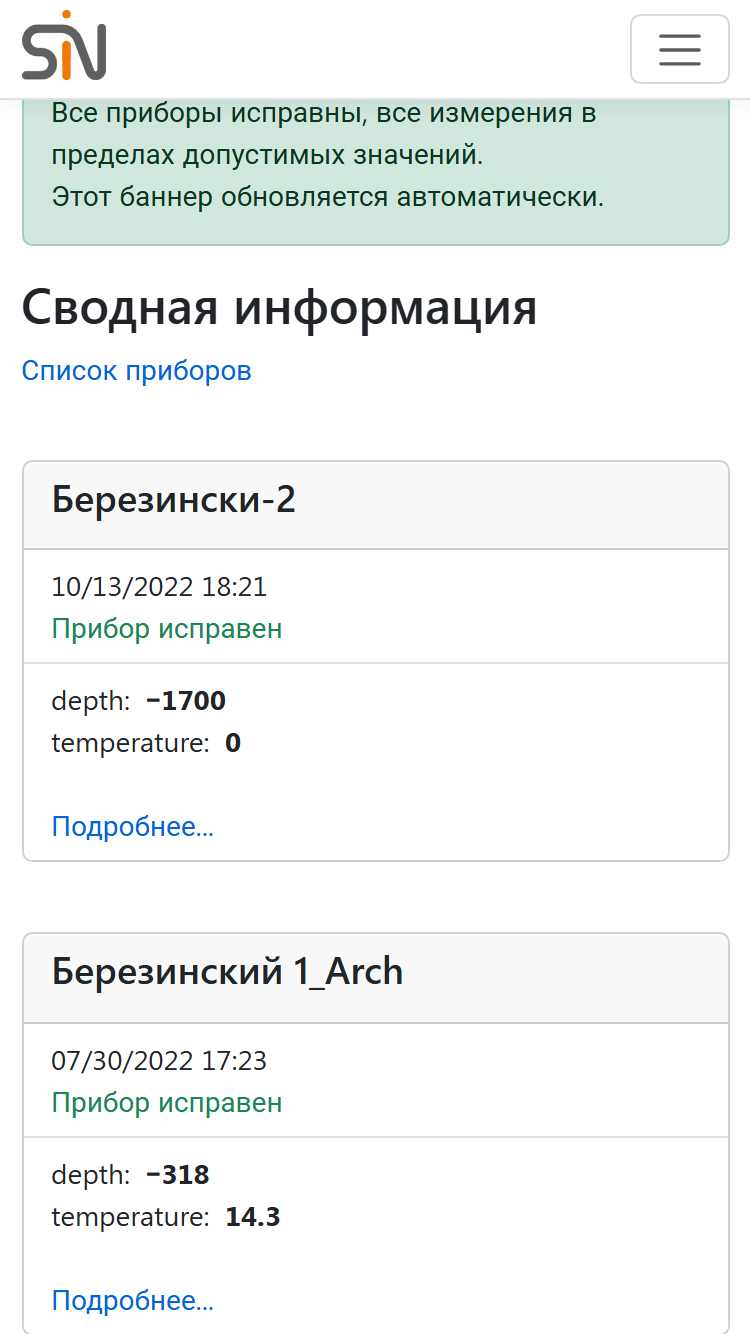Click banner line about automatic updates
The width and height of the screenshot is (750, 1334).
click(x=328, y=197)
